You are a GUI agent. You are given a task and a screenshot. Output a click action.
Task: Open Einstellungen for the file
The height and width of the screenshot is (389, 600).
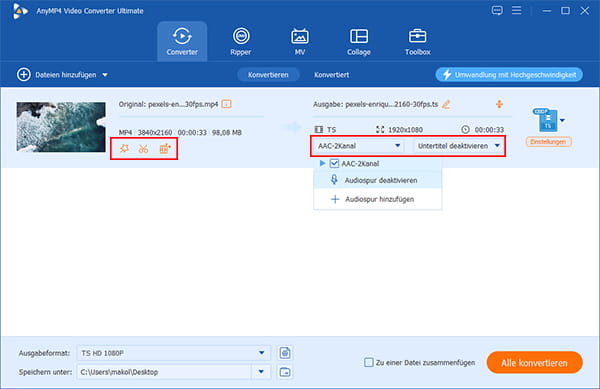[548, 142]
